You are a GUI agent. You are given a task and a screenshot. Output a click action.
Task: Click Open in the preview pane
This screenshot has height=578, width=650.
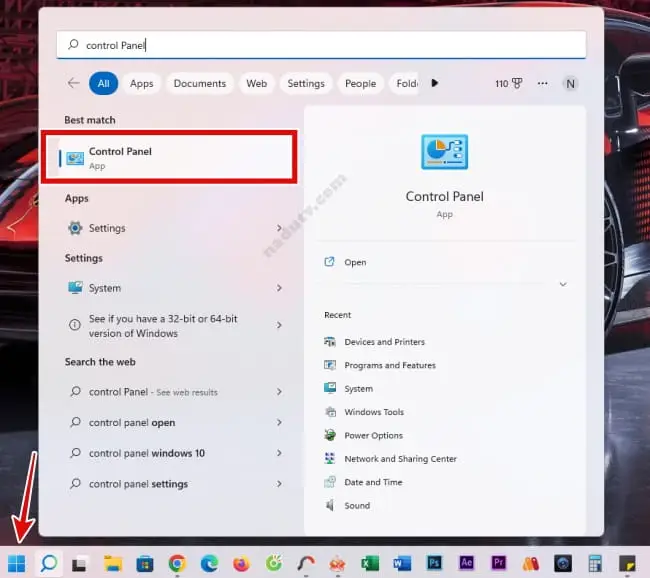coord(355,262)
